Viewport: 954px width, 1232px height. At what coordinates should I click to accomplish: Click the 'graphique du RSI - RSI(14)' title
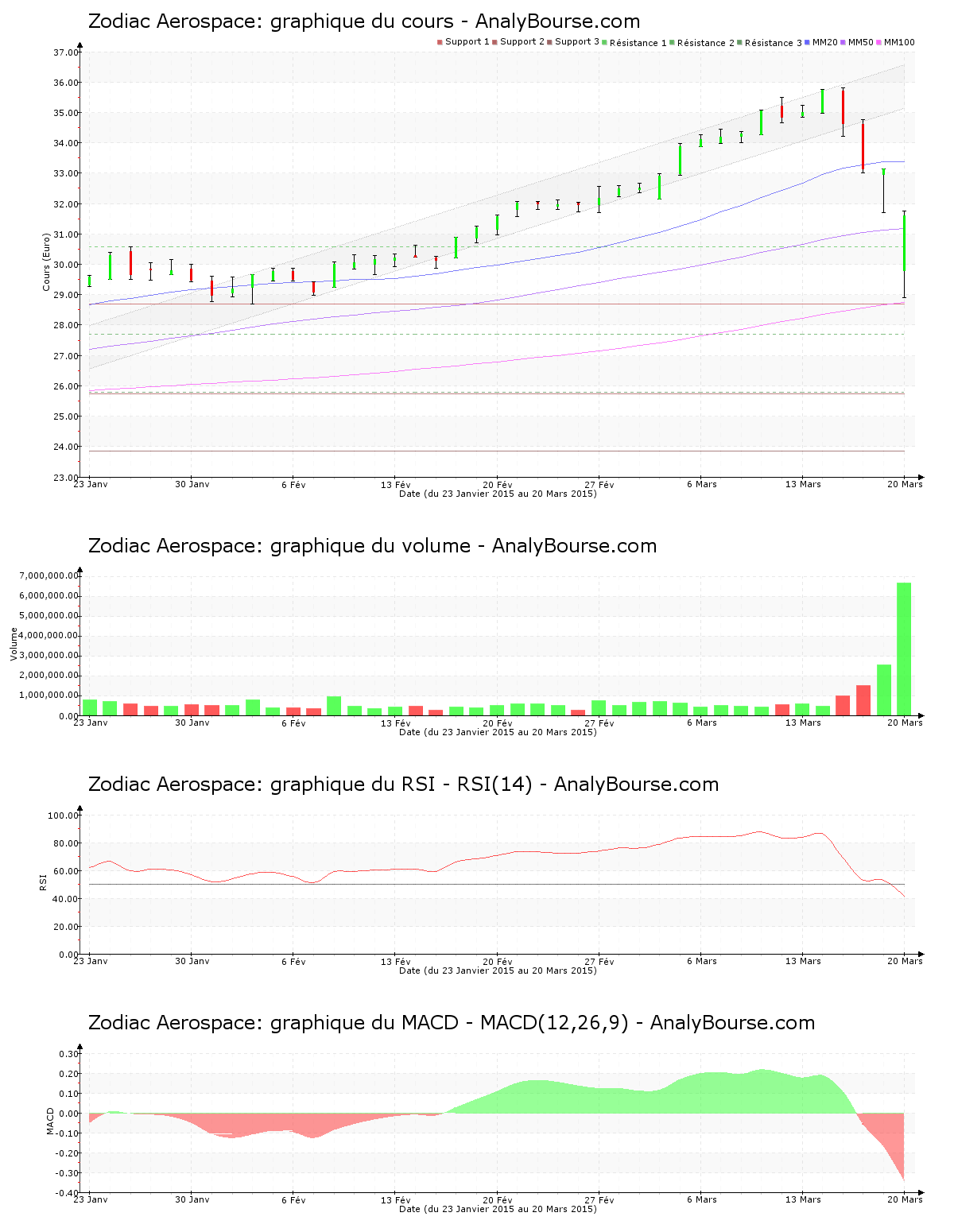click(x=403, y=785)
